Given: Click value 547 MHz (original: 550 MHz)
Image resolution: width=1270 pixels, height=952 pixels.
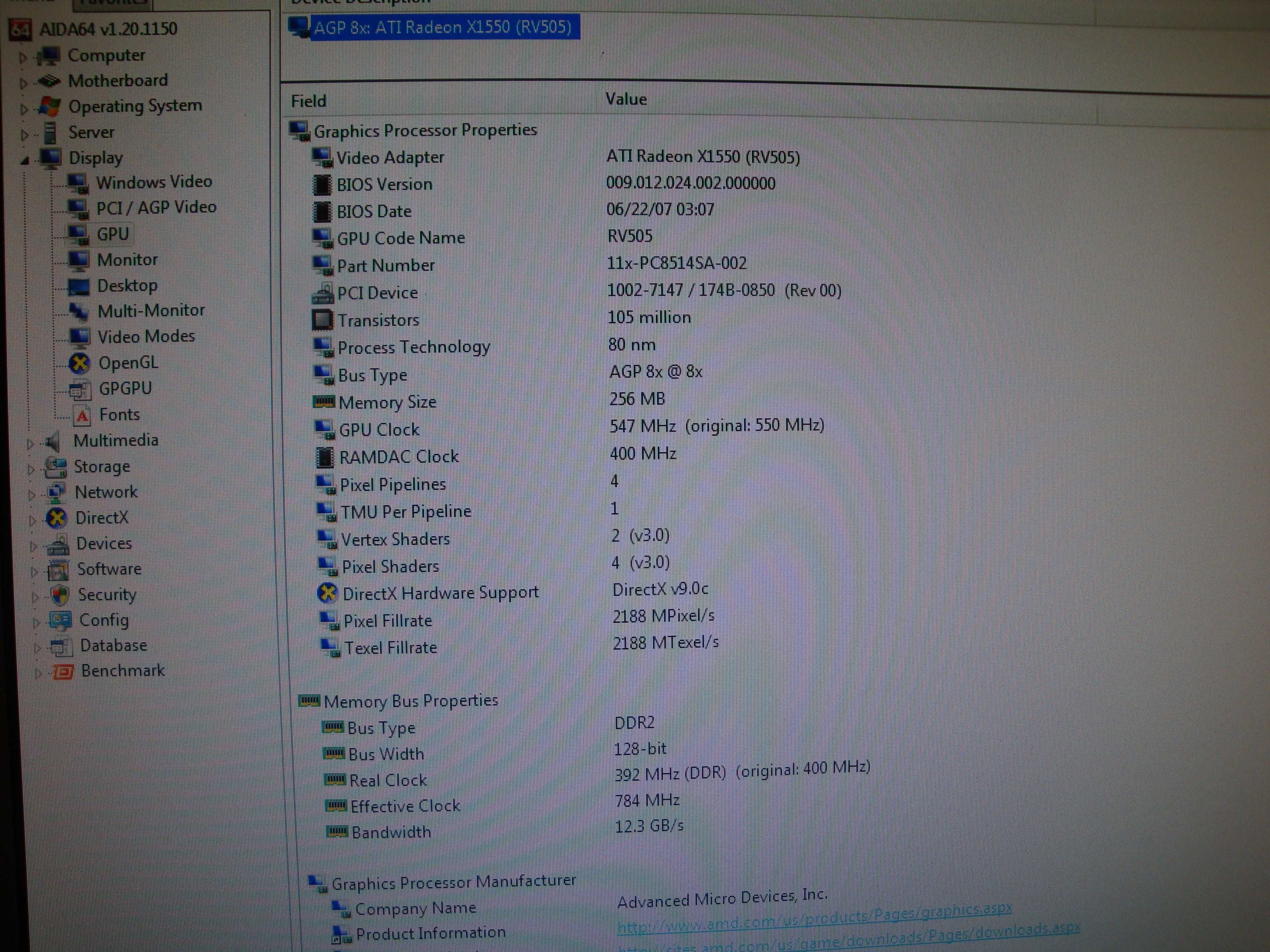Looking at the screenshot, I should click(717, 426).
